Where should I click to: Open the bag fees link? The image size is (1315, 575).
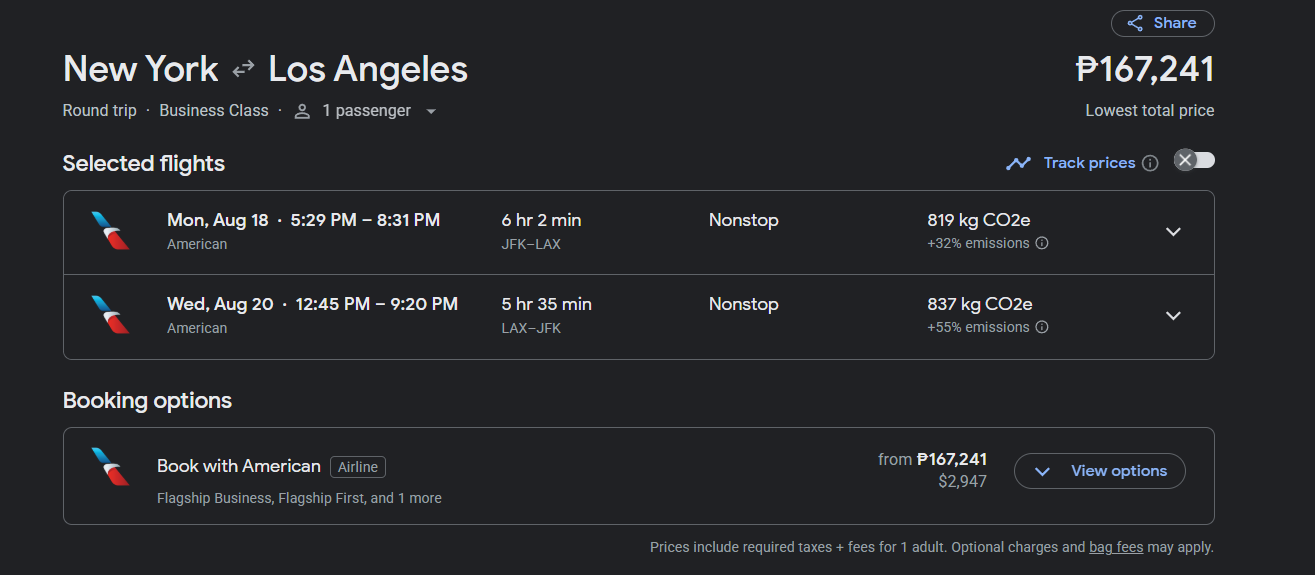pyautogui.click(x=1116, y=547)
